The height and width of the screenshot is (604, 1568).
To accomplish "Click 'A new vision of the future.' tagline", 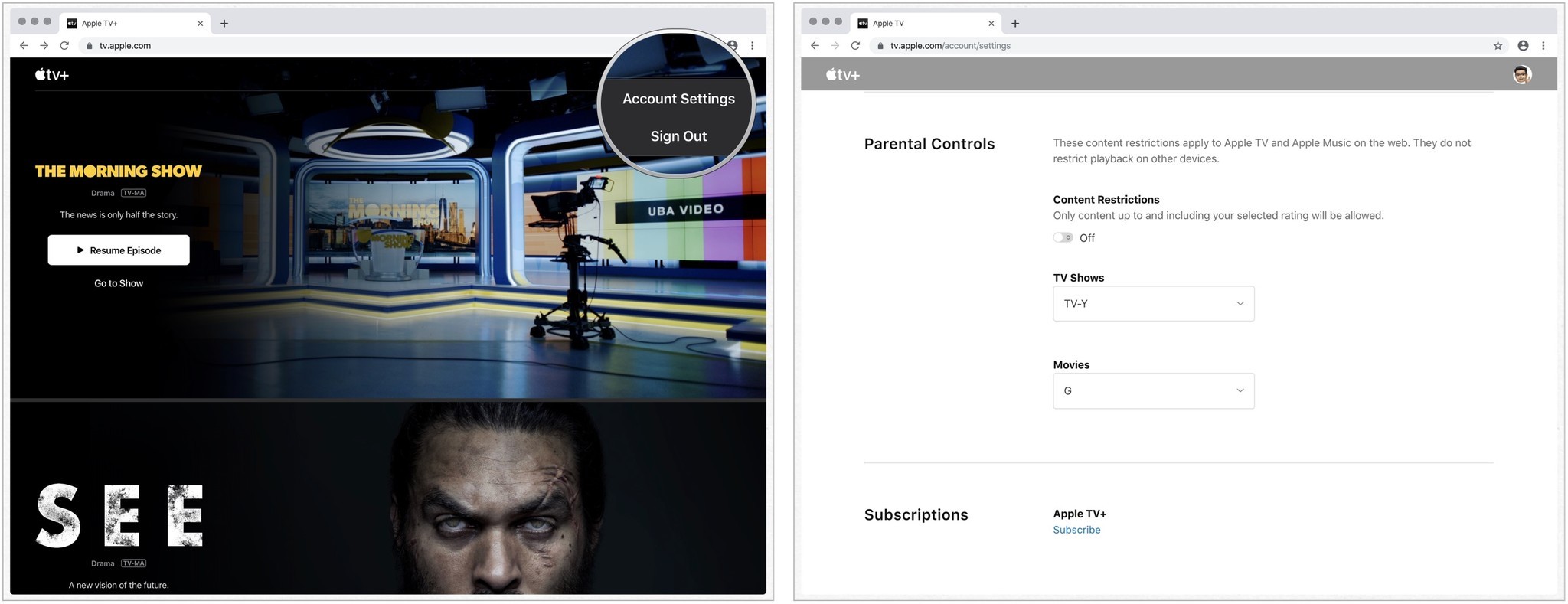I will [x=119, y=585].
